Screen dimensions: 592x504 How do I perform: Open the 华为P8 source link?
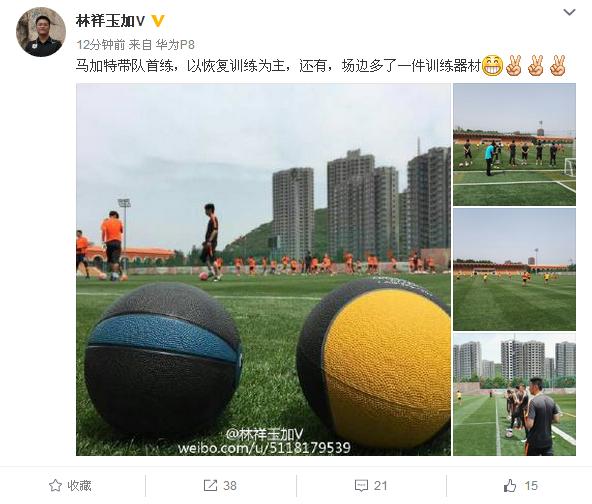[175, 45]
